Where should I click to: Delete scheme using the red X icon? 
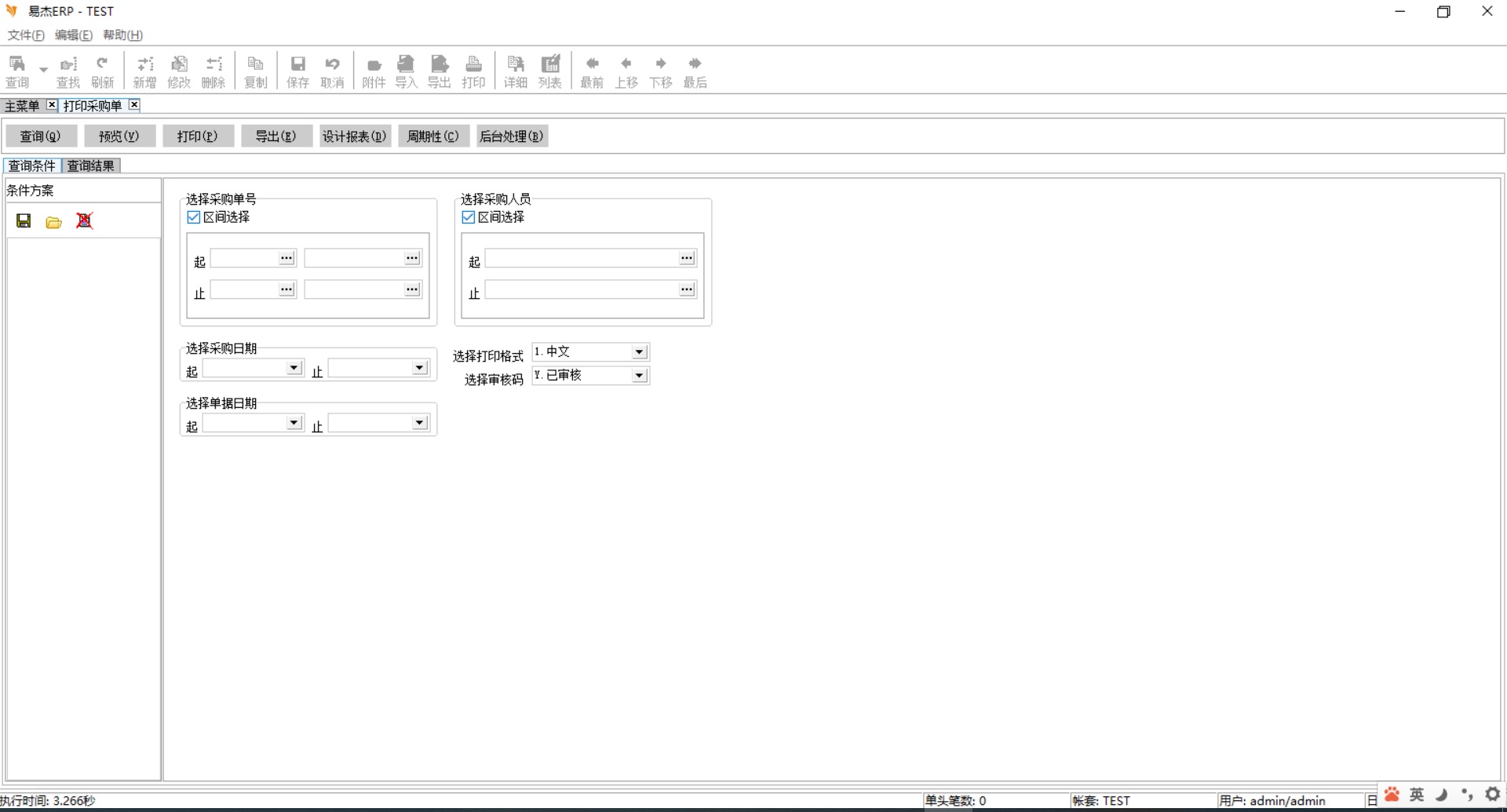pos(84,221)
